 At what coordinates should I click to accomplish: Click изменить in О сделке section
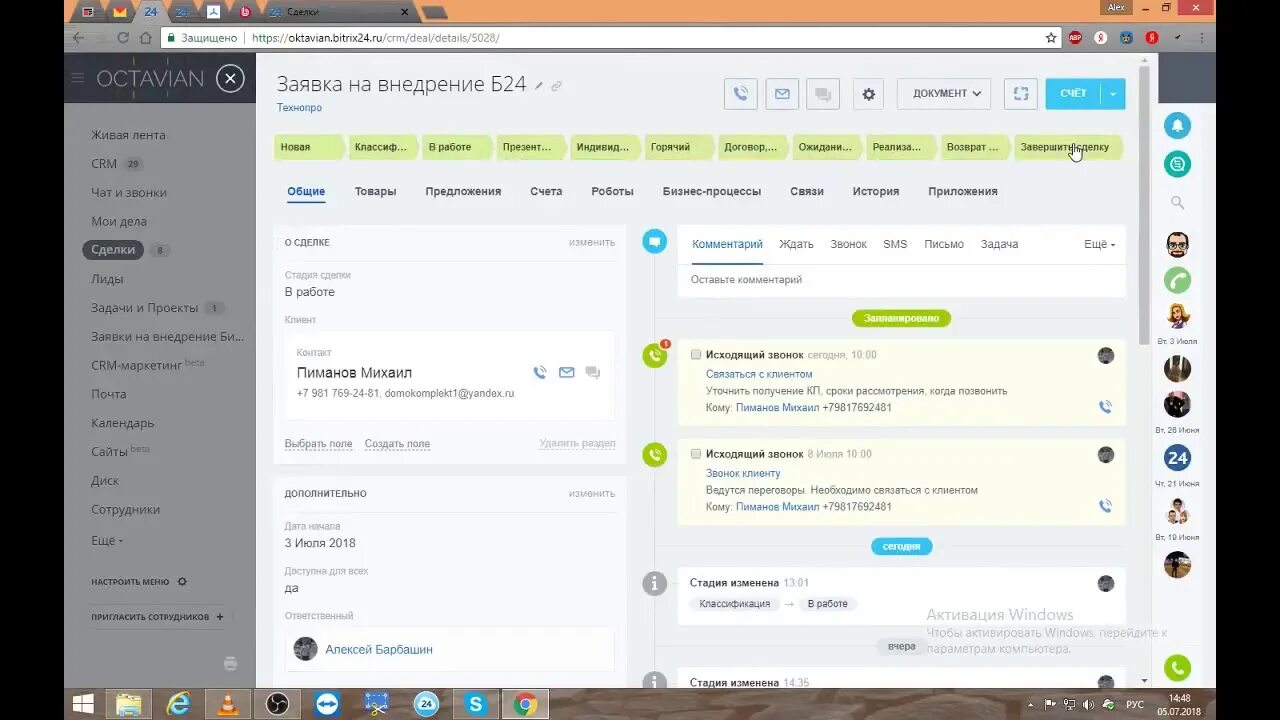(592, 242)
